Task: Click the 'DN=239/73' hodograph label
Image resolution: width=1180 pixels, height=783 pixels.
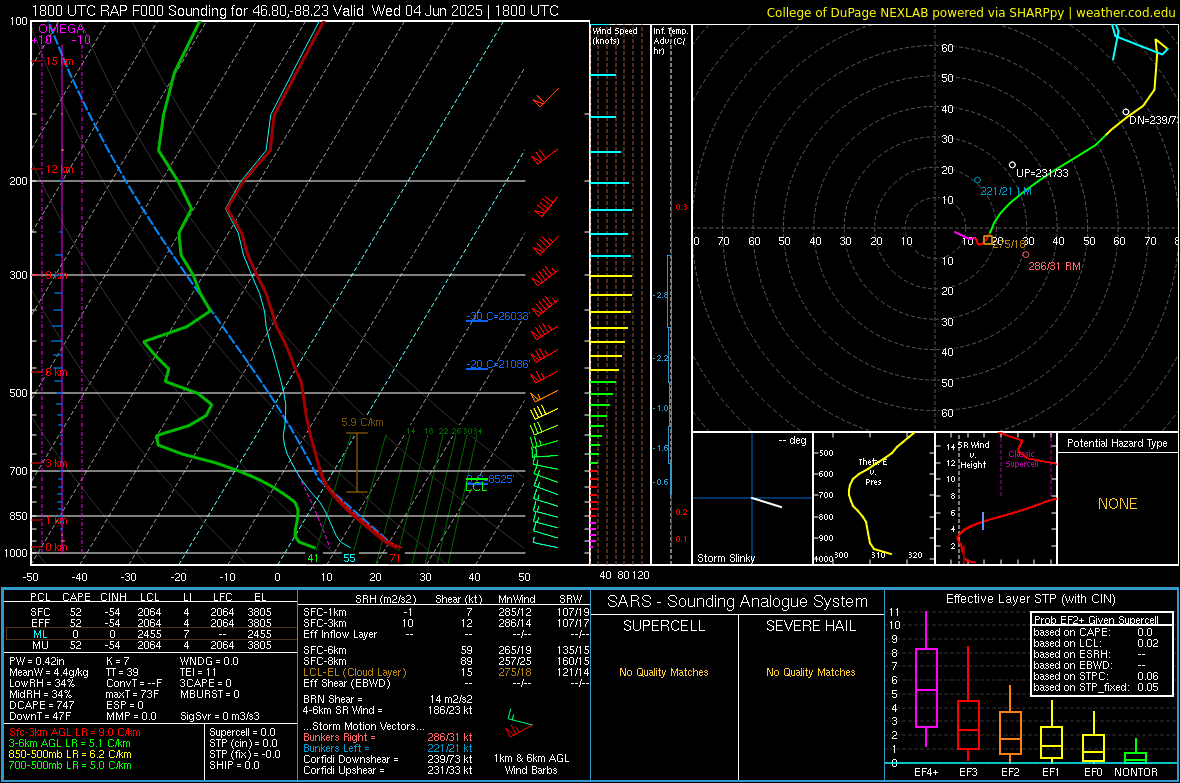Action: point(1154,120)
